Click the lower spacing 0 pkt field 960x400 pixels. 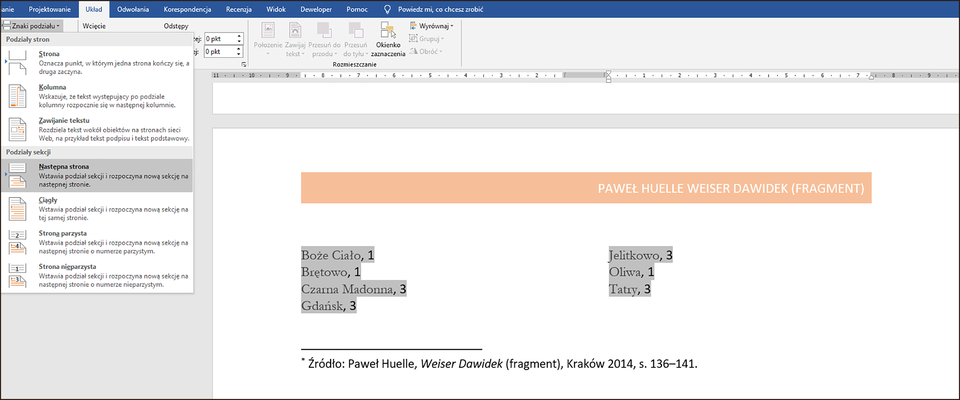click(x=218, y=51)
